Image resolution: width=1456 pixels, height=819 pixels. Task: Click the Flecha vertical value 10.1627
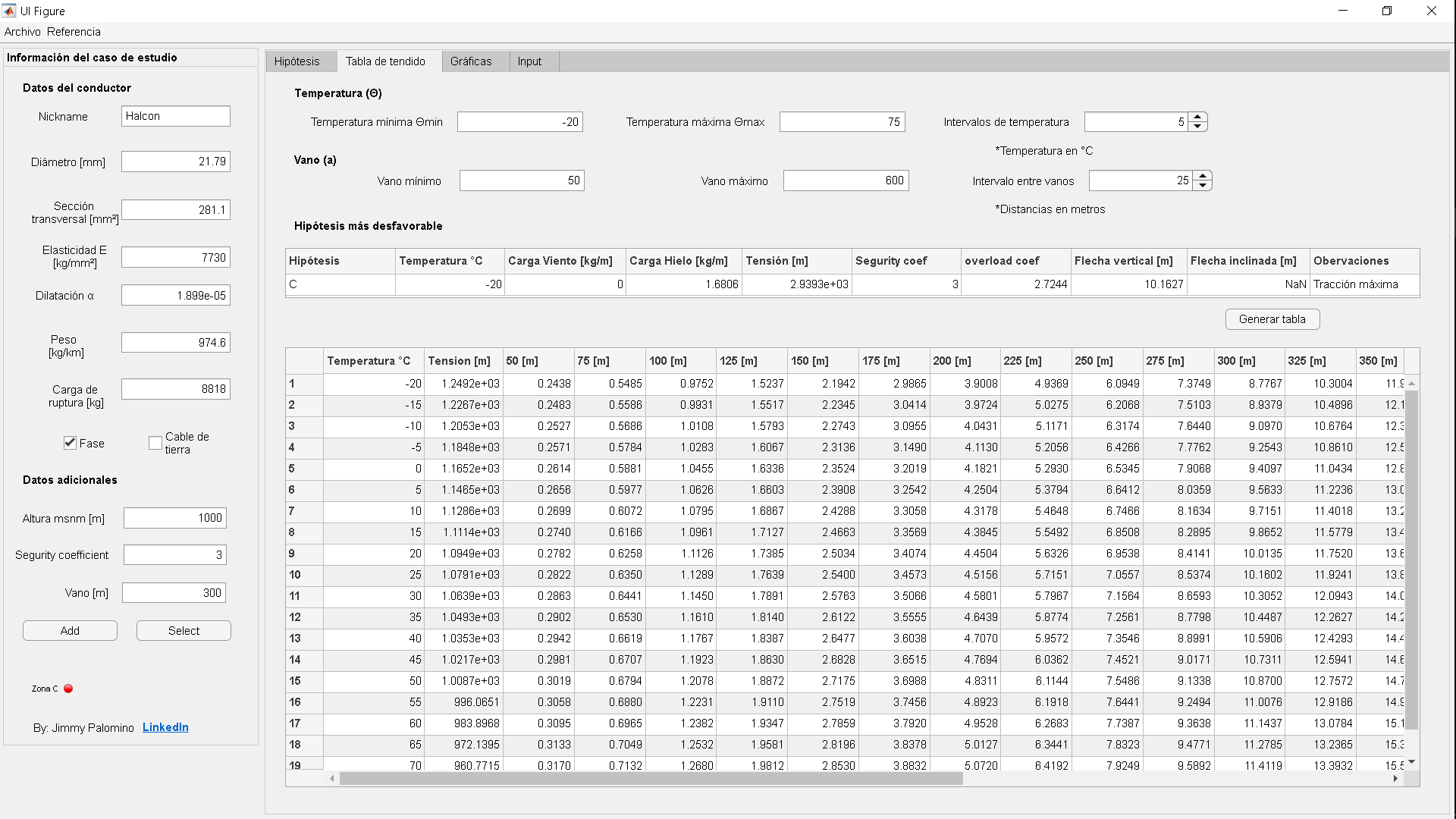point(1129,284)
